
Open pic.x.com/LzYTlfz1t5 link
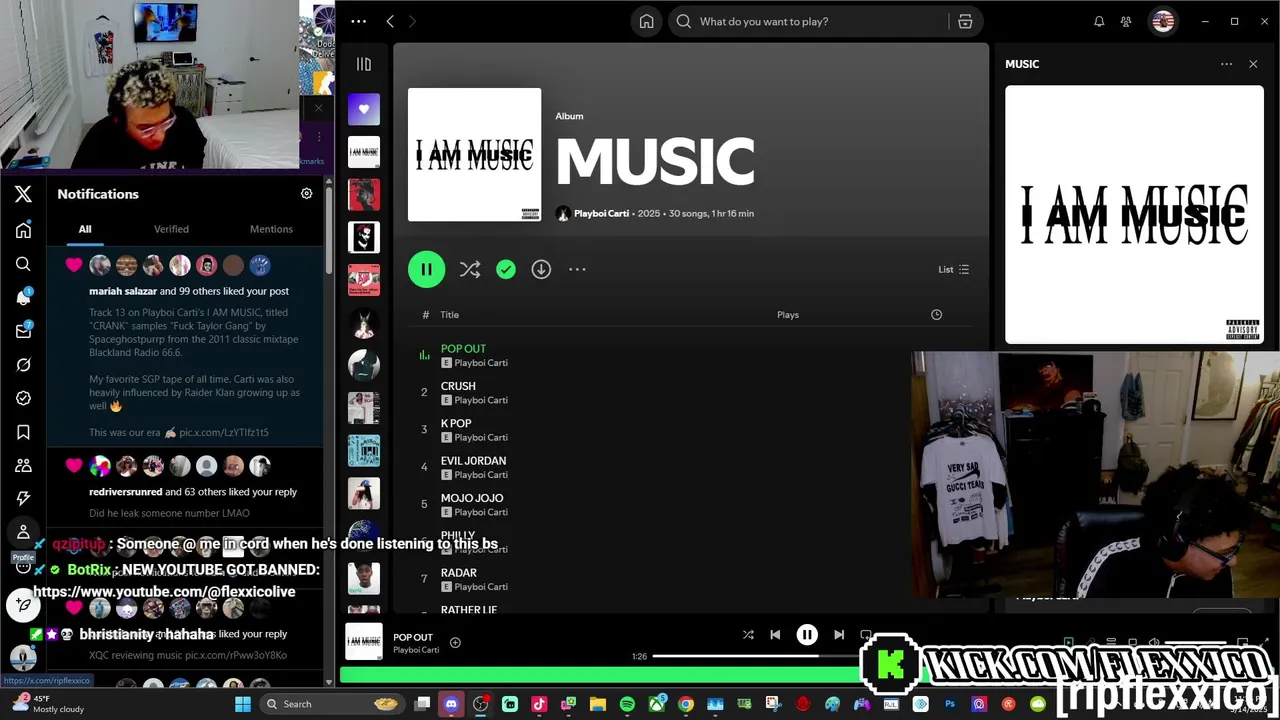[x=224, y=432]
